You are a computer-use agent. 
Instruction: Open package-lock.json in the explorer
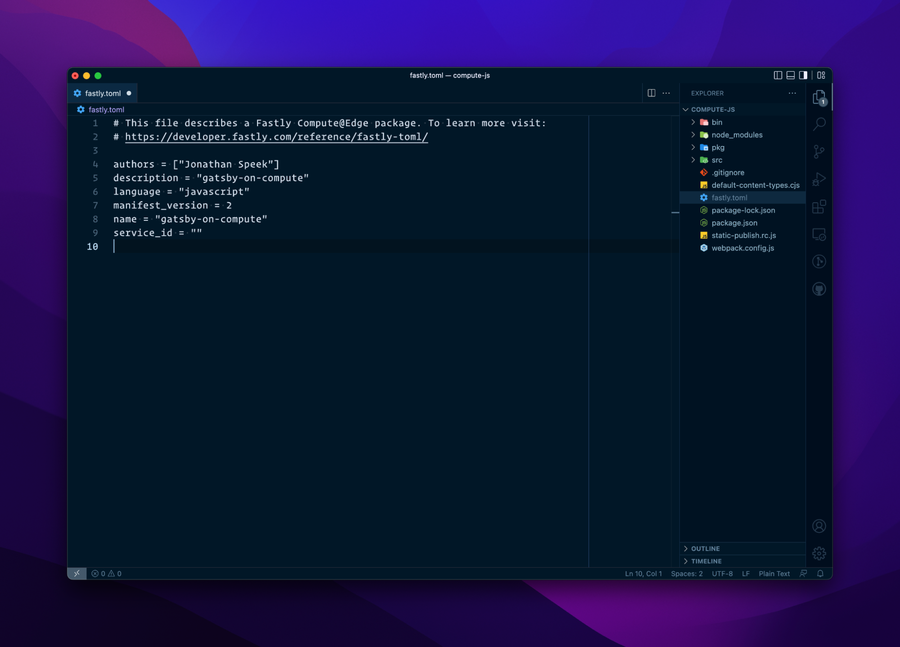743,210
